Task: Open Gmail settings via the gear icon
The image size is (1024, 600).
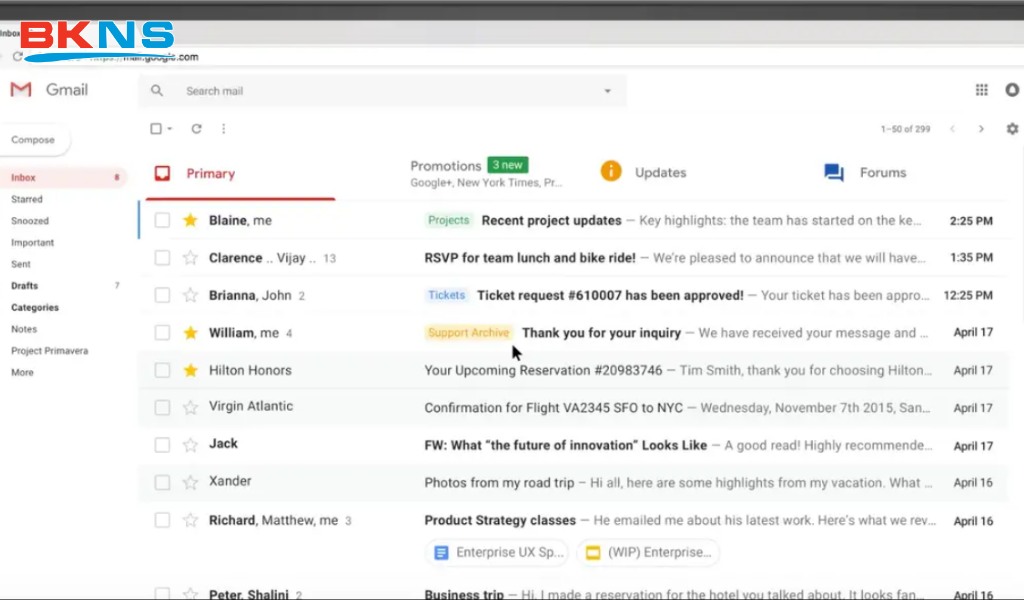Action: tap(1012, 128)
